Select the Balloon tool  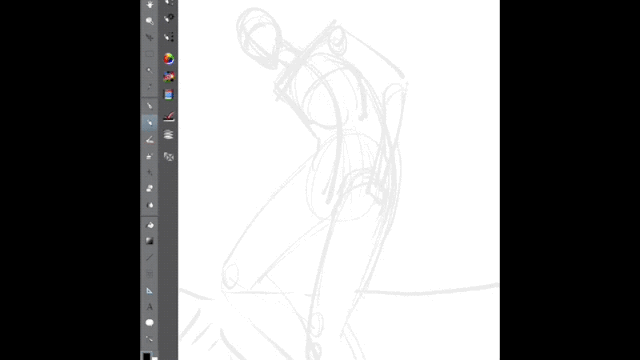[x=149, y=323]
